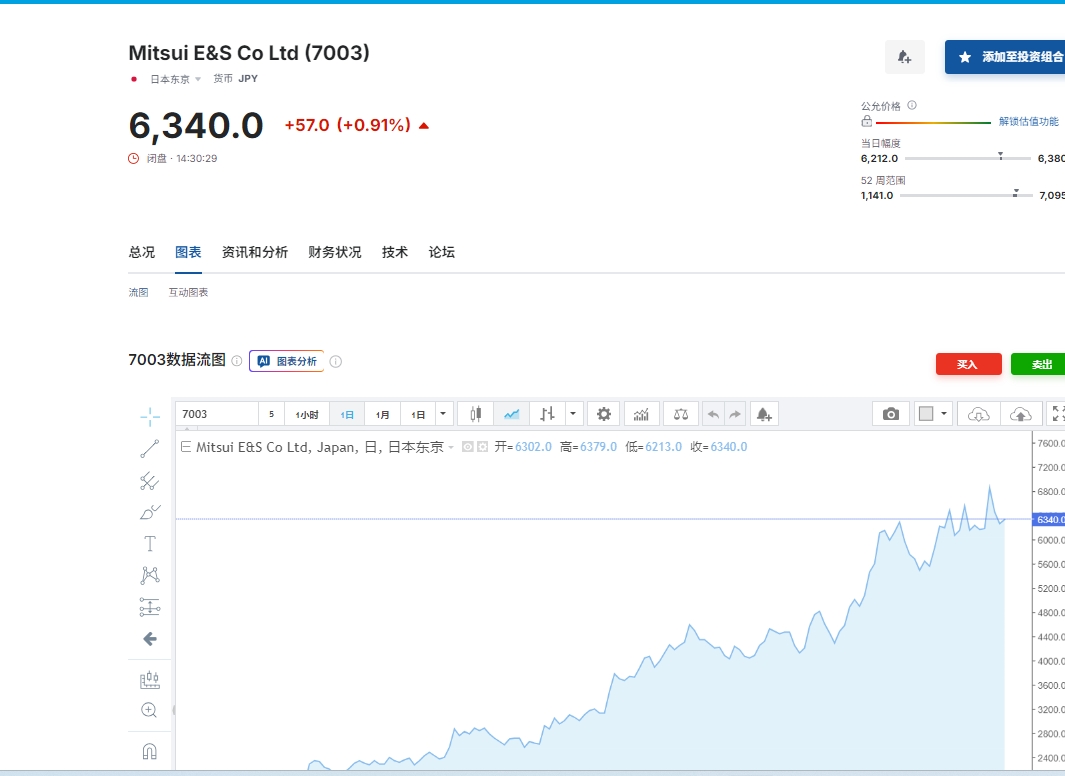The image size is (1065, 776).
Task: Select the text annotation tool
Action: point(149,544)
